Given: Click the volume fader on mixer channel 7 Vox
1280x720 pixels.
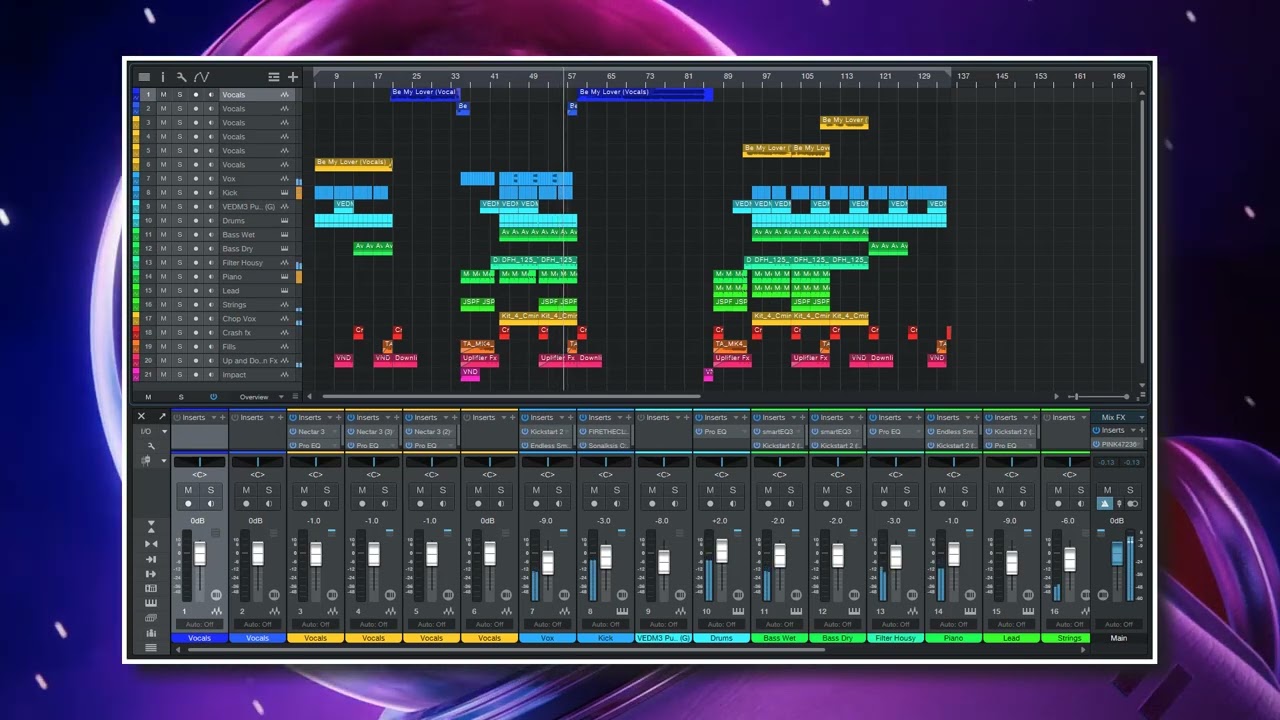Looking at the screenshot, I should tap(547, 562).
